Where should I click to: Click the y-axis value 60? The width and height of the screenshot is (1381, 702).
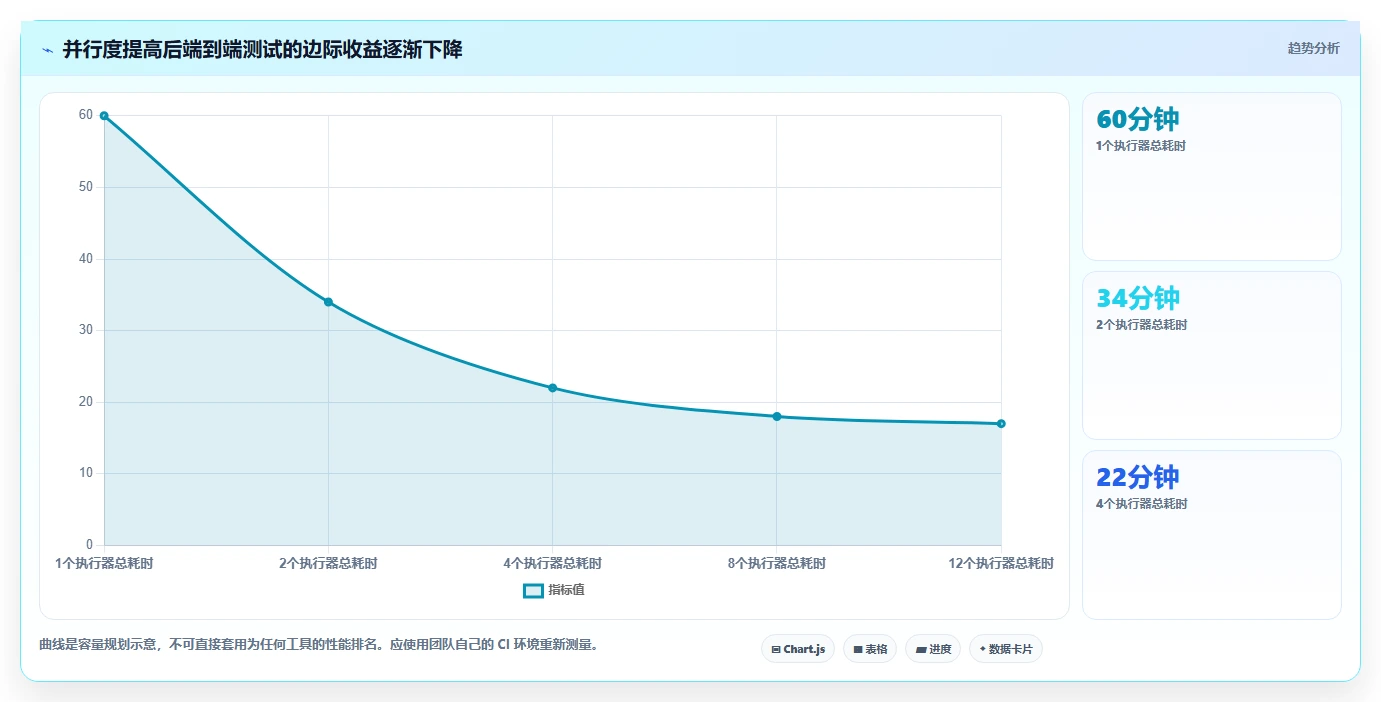(86, 115)
